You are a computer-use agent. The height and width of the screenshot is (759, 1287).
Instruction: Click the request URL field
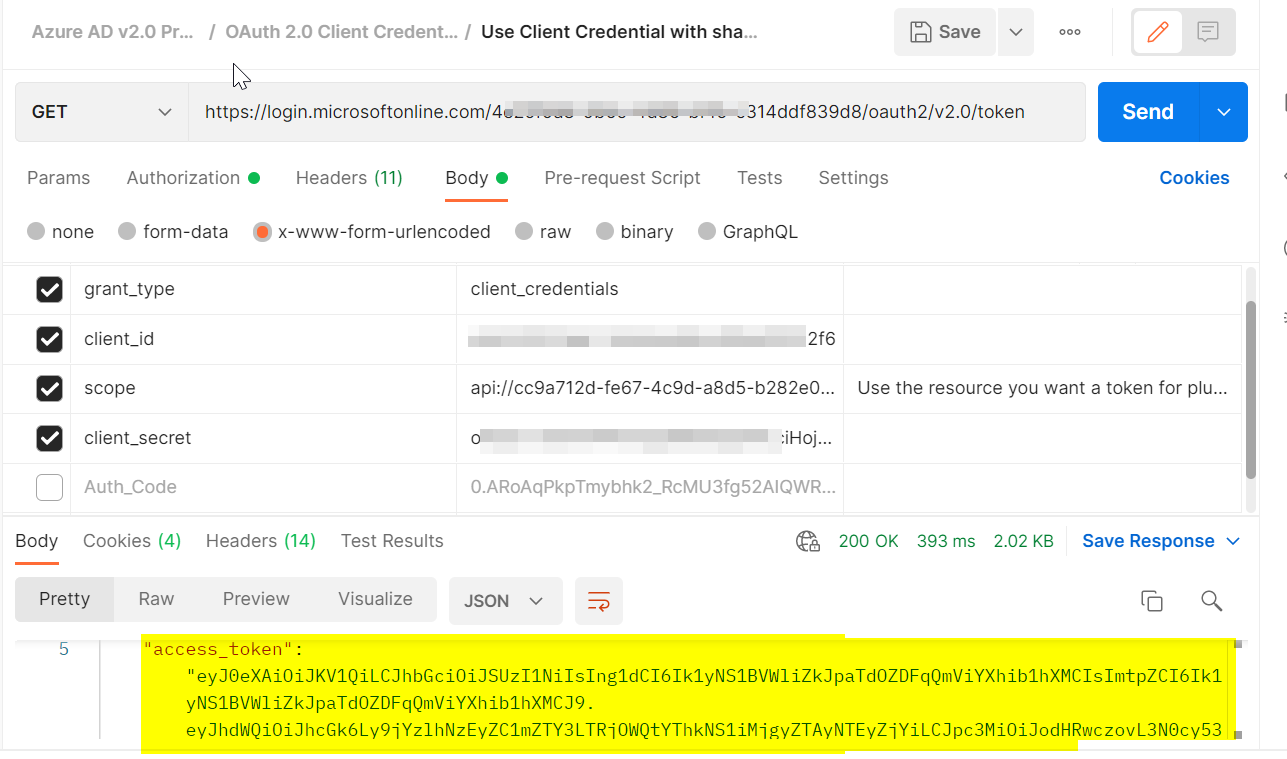(636, 112)
